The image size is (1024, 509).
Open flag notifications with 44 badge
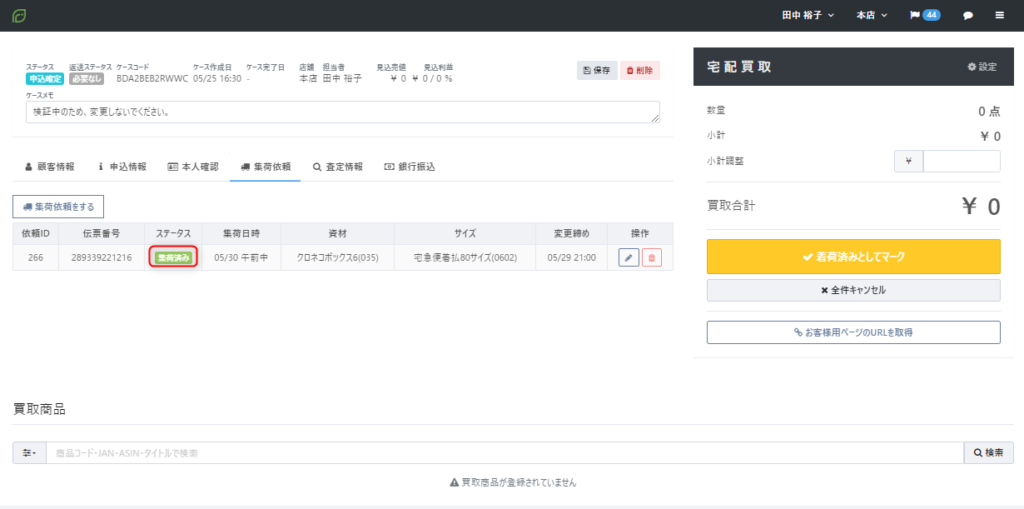point(925,16)
